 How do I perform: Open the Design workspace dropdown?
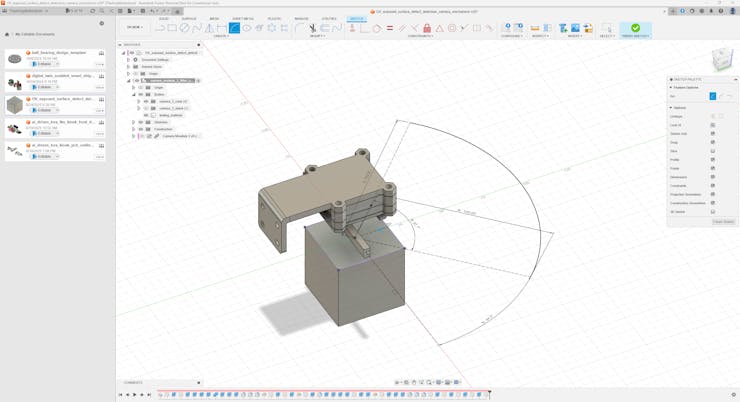coord(134,27)
